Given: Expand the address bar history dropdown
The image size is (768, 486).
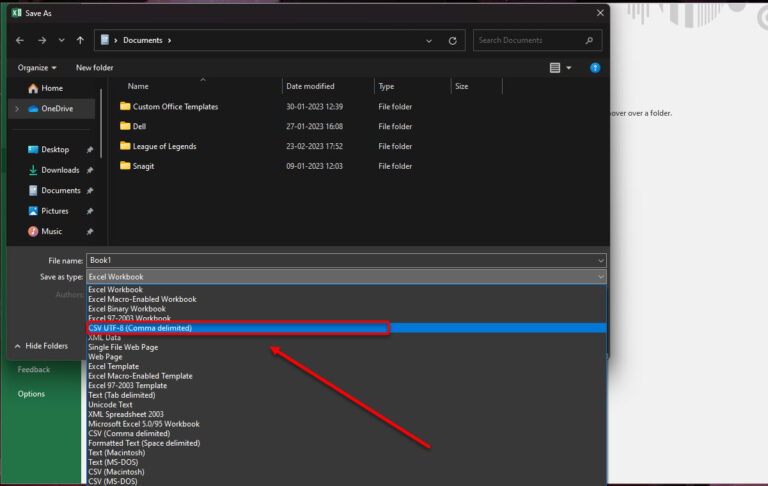Looking at the screenshot, I should 429,41.
